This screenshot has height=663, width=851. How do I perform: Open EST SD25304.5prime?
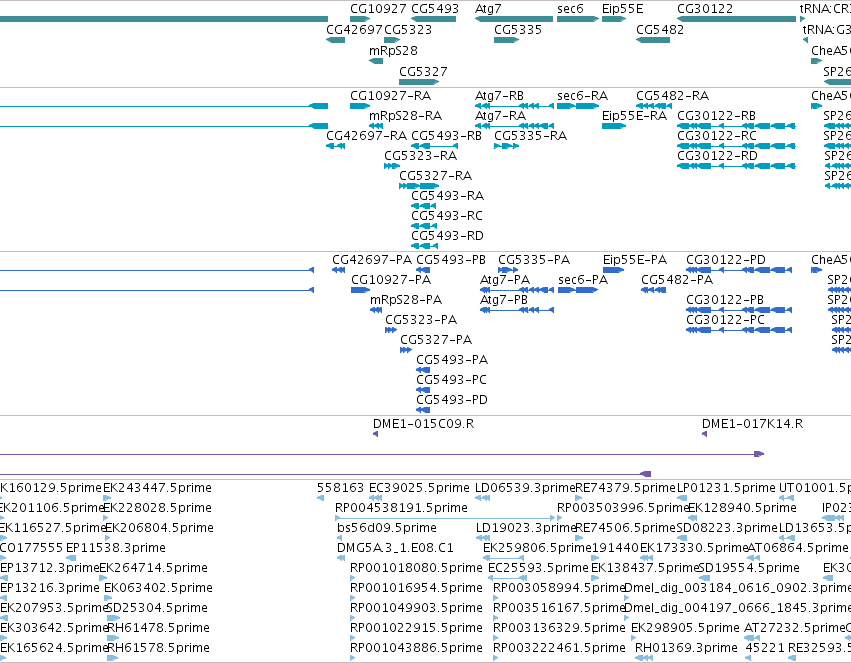[113, 618]
